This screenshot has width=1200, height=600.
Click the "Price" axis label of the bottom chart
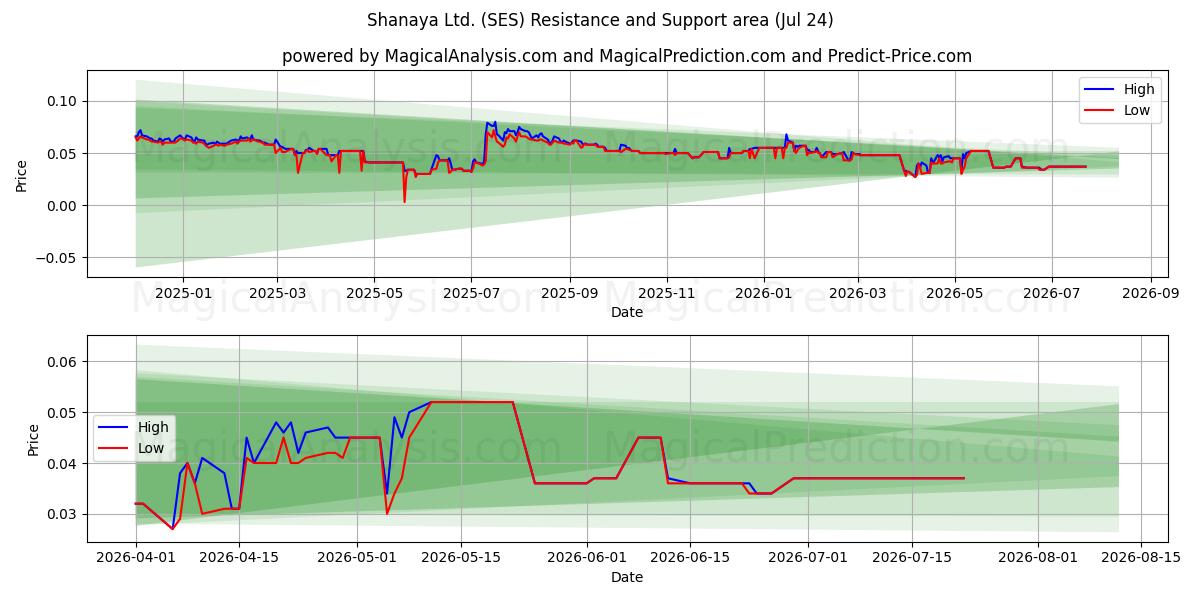pyautogui.click(x=36, y=439)
